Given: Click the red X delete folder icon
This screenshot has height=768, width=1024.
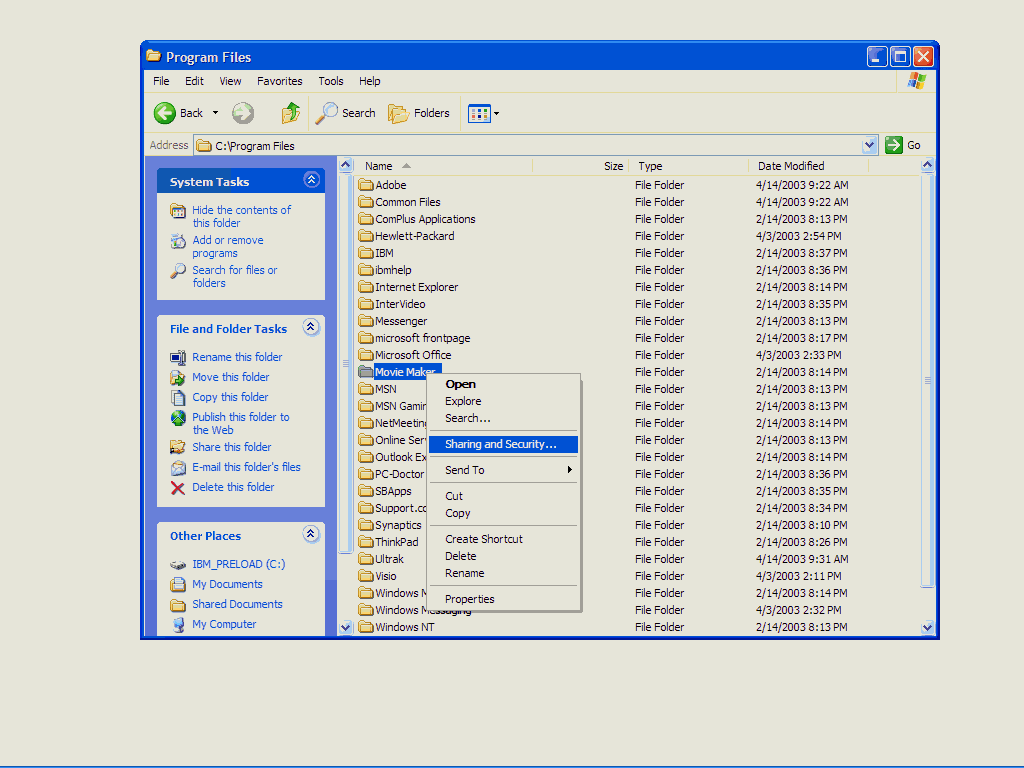Looking at the screenshot, I should coord(178,488).
